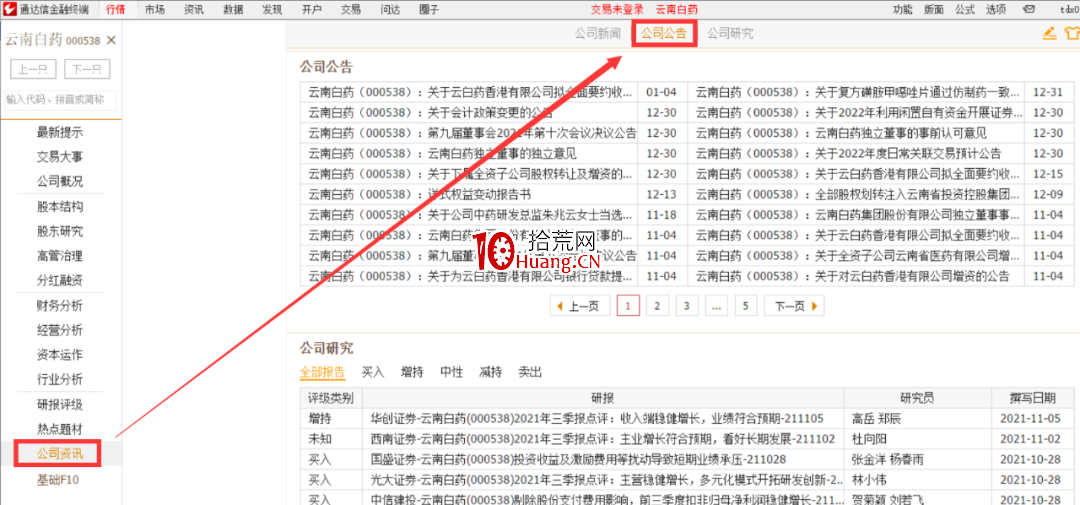This screenshot has width=1080, height=505.
Task: Jump to announcements page 2
Action: click(x=658, y=306)
